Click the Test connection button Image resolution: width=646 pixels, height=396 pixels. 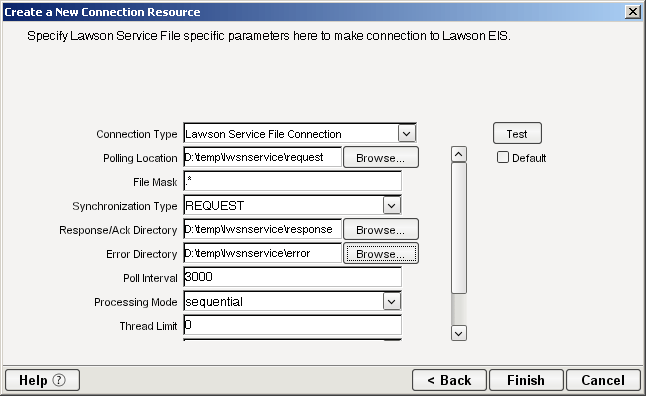tap(517, 133)
